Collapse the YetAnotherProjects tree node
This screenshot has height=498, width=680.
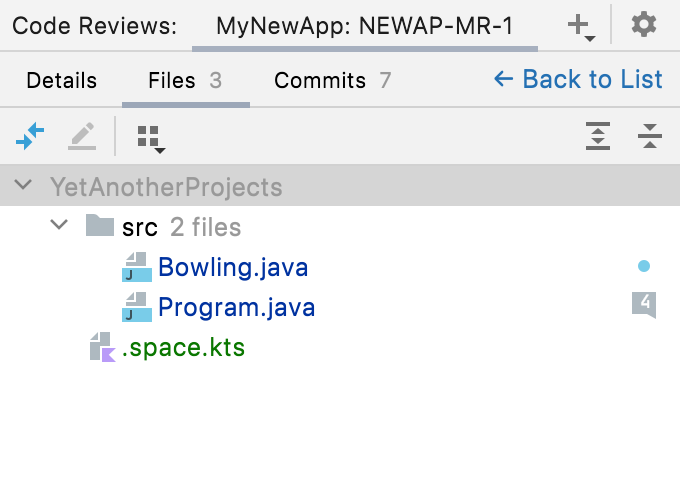(x=22, y=187)
